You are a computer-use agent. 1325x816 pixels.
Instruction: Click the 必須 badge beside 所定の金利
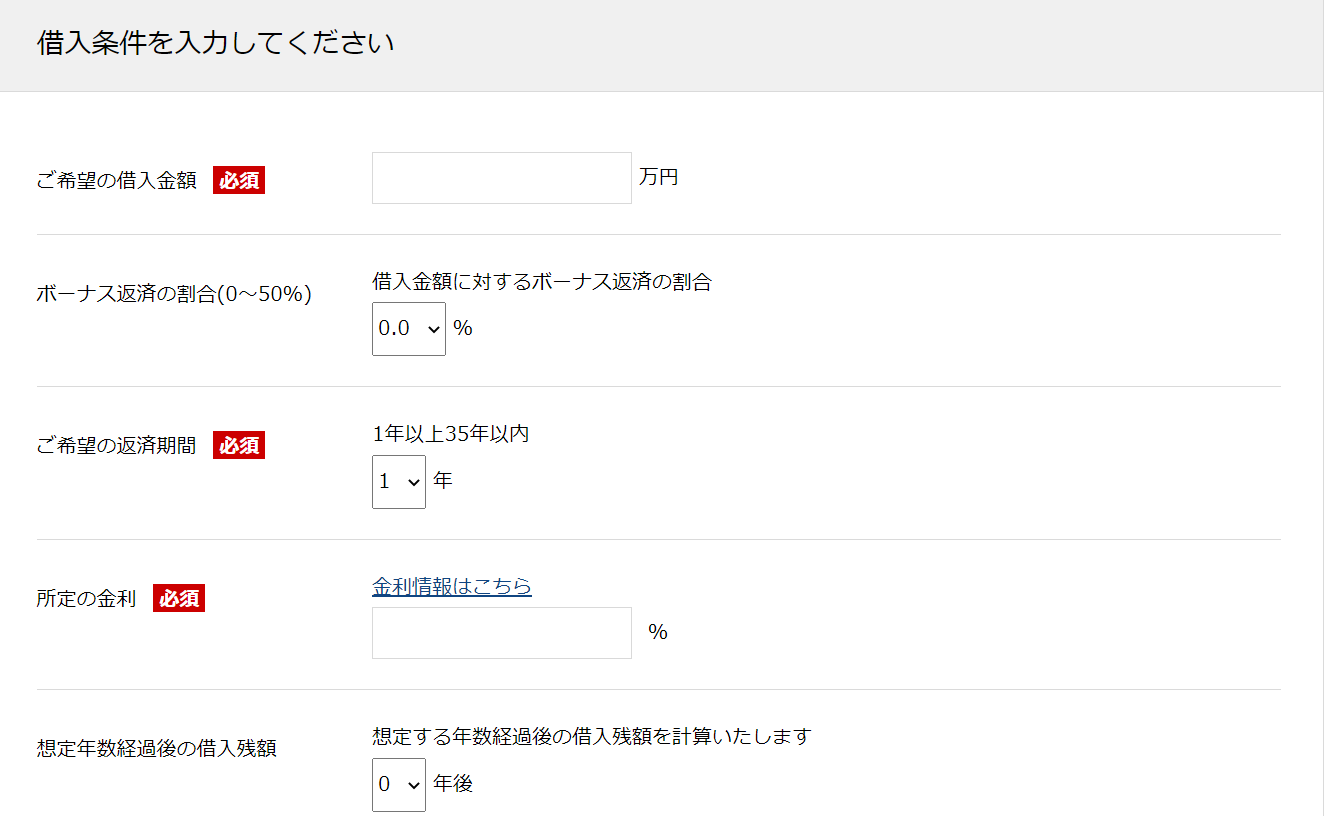tap(179, 599)
